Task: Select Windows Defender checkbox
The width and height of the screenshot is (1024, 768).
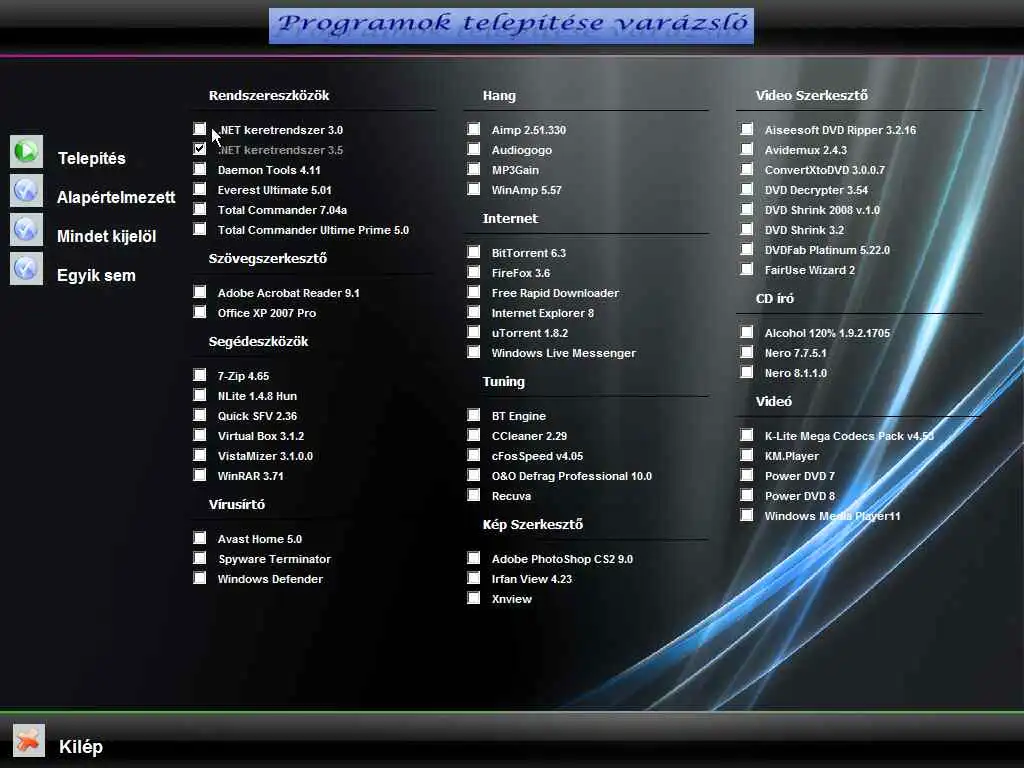Action: [200, 578]
